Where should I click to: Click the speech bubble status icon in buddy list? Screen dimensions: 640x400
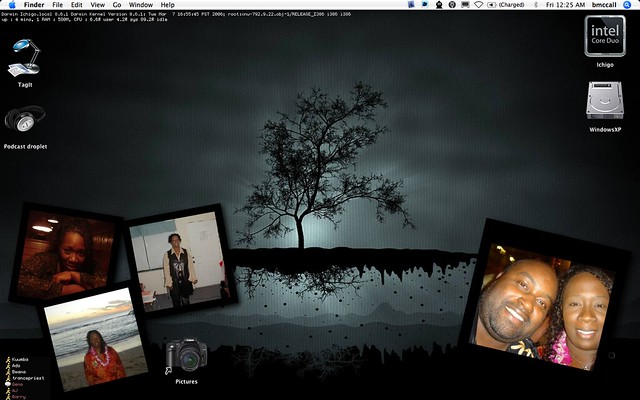coord(7,384)
